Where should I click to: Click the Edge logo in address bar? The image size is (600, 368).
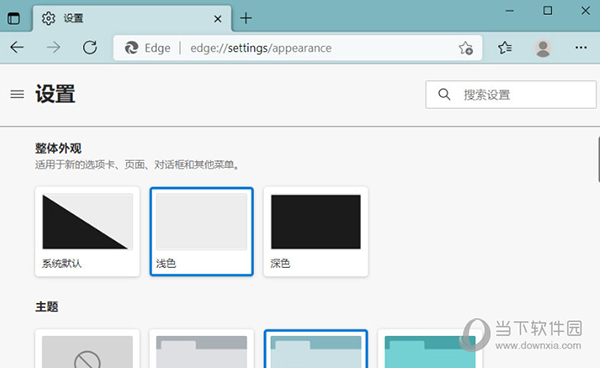pos(132,48)
